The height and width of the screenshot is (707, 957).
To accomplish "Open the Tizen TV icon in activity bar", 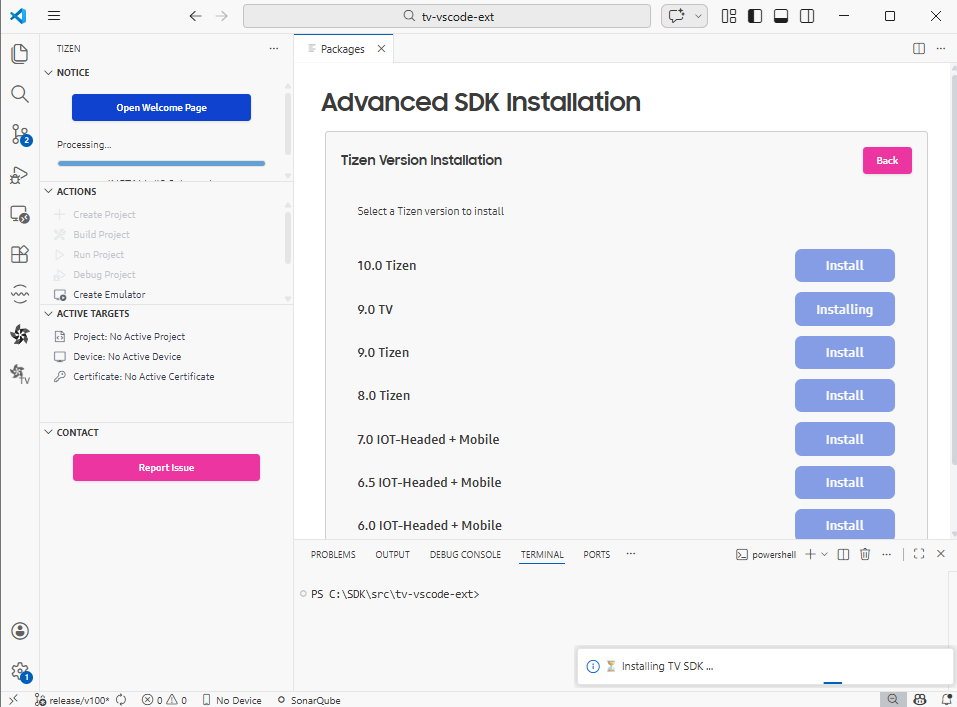I will pyautogui.click(x=19, y=374).
